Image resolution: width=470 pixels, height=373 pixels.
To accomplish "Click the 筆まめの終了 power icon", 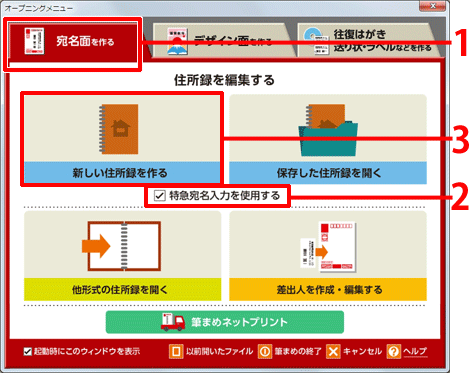I will (265, 351).
